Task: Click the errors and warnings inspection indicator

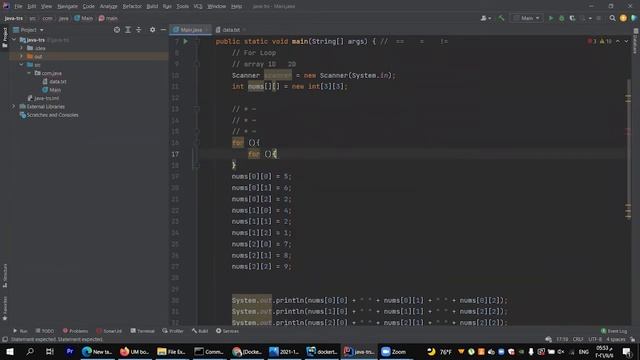Action: click(600, 41)
